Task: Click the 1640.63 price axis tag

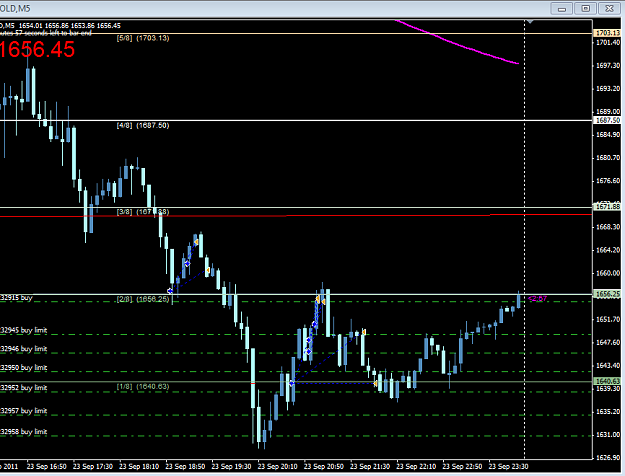Action: [607, 381]
